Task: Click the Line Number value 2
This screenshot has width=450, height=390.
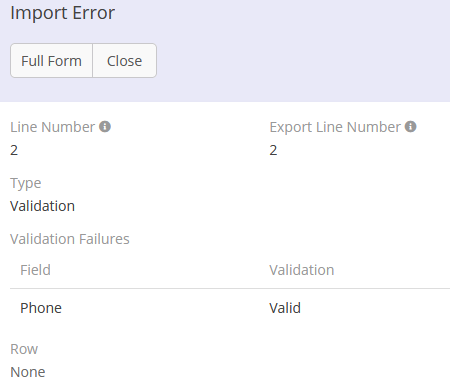Action: pos(14,150)
